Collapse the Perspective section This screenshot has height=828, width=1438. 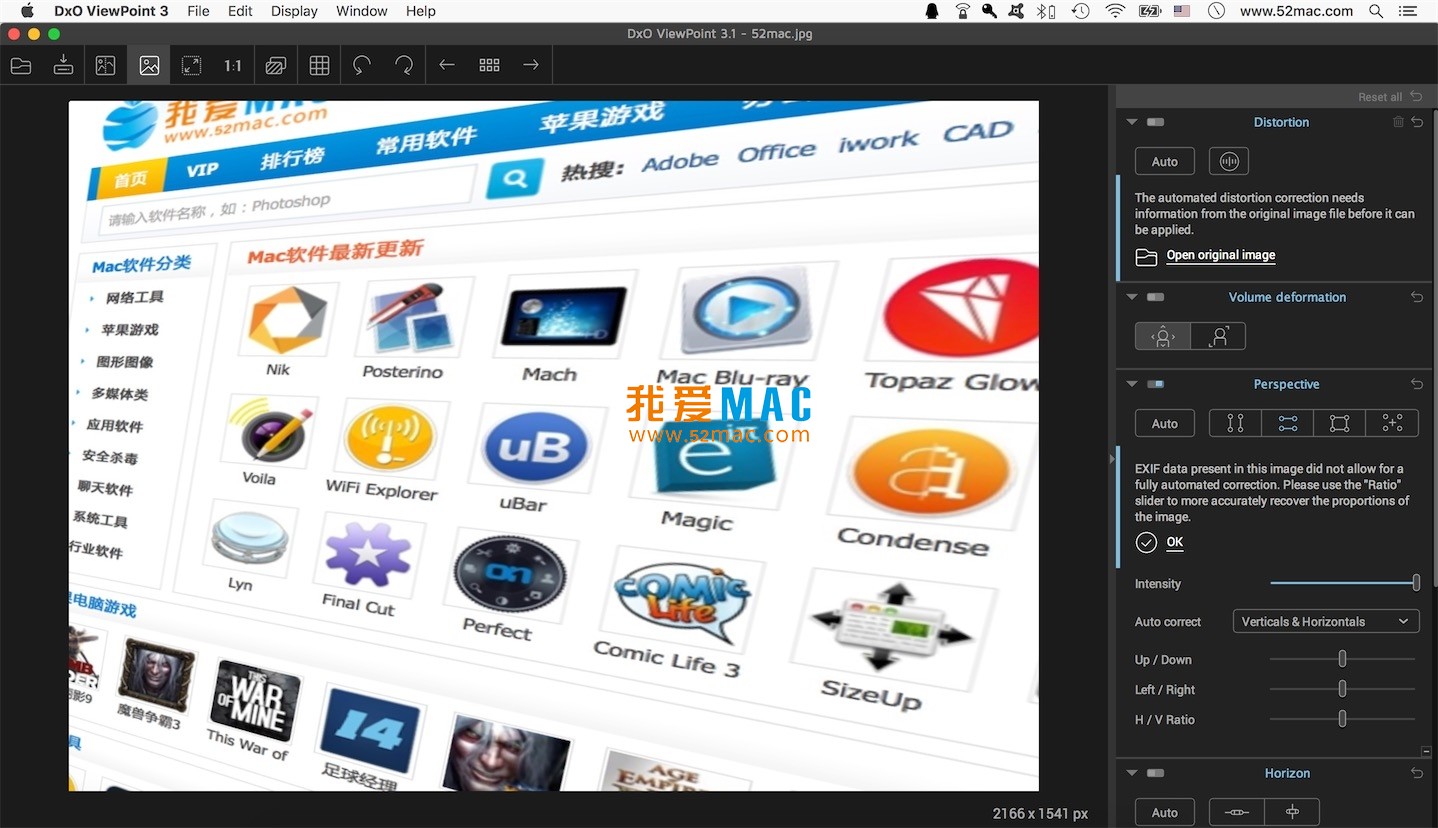[x=1132, y=384]
